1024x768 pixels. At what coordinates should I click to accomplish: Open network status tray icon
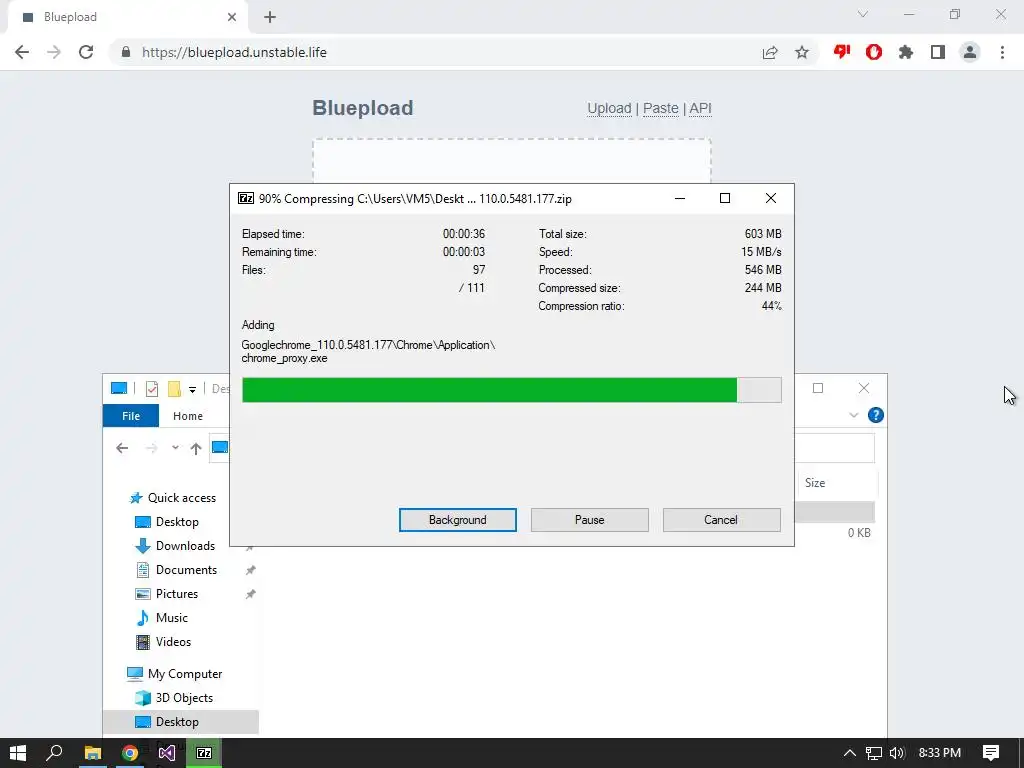[874, 753]
